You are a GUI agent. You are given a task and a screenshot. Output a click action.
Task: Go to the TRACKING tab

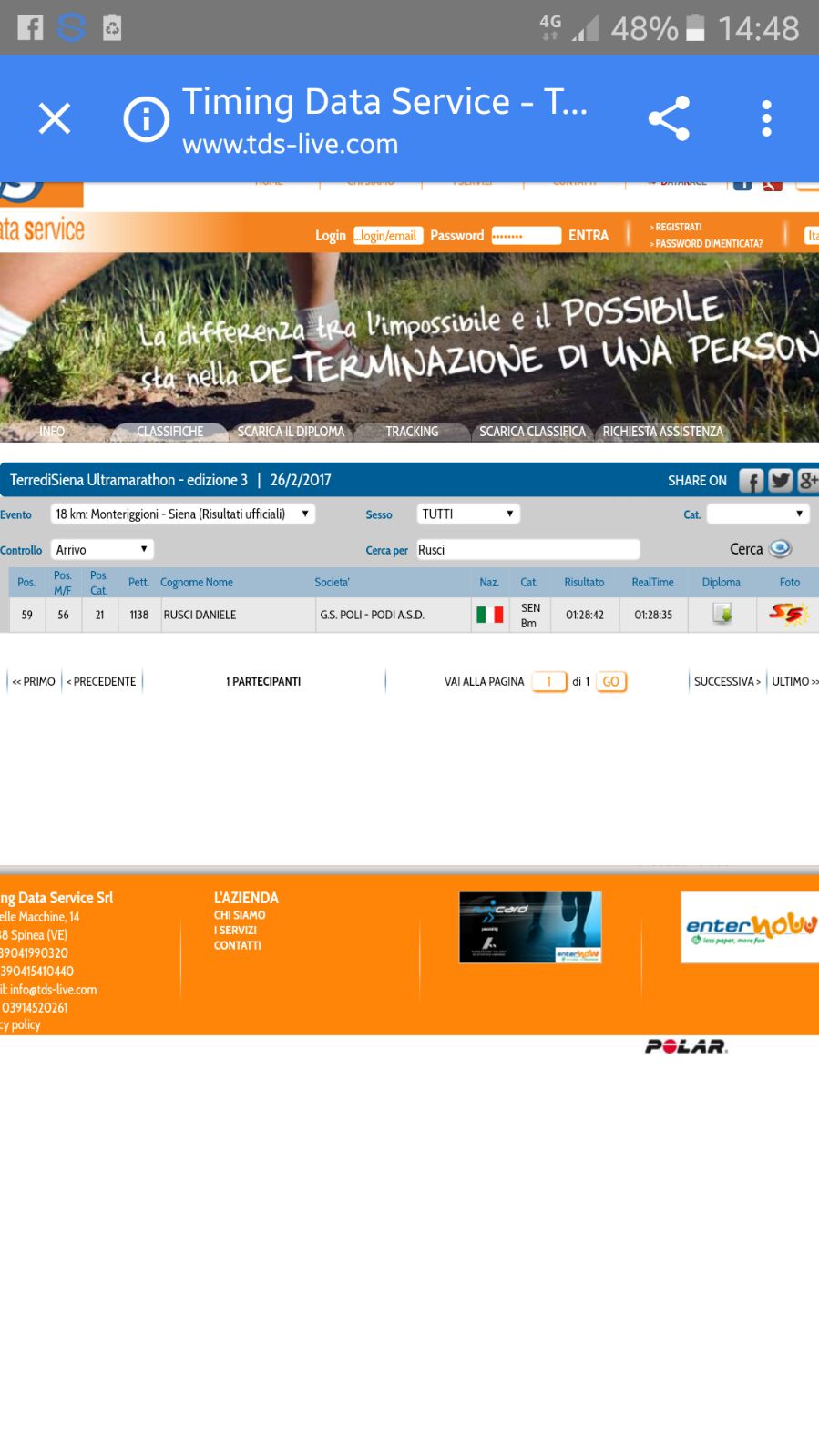(x=412, y=432)
